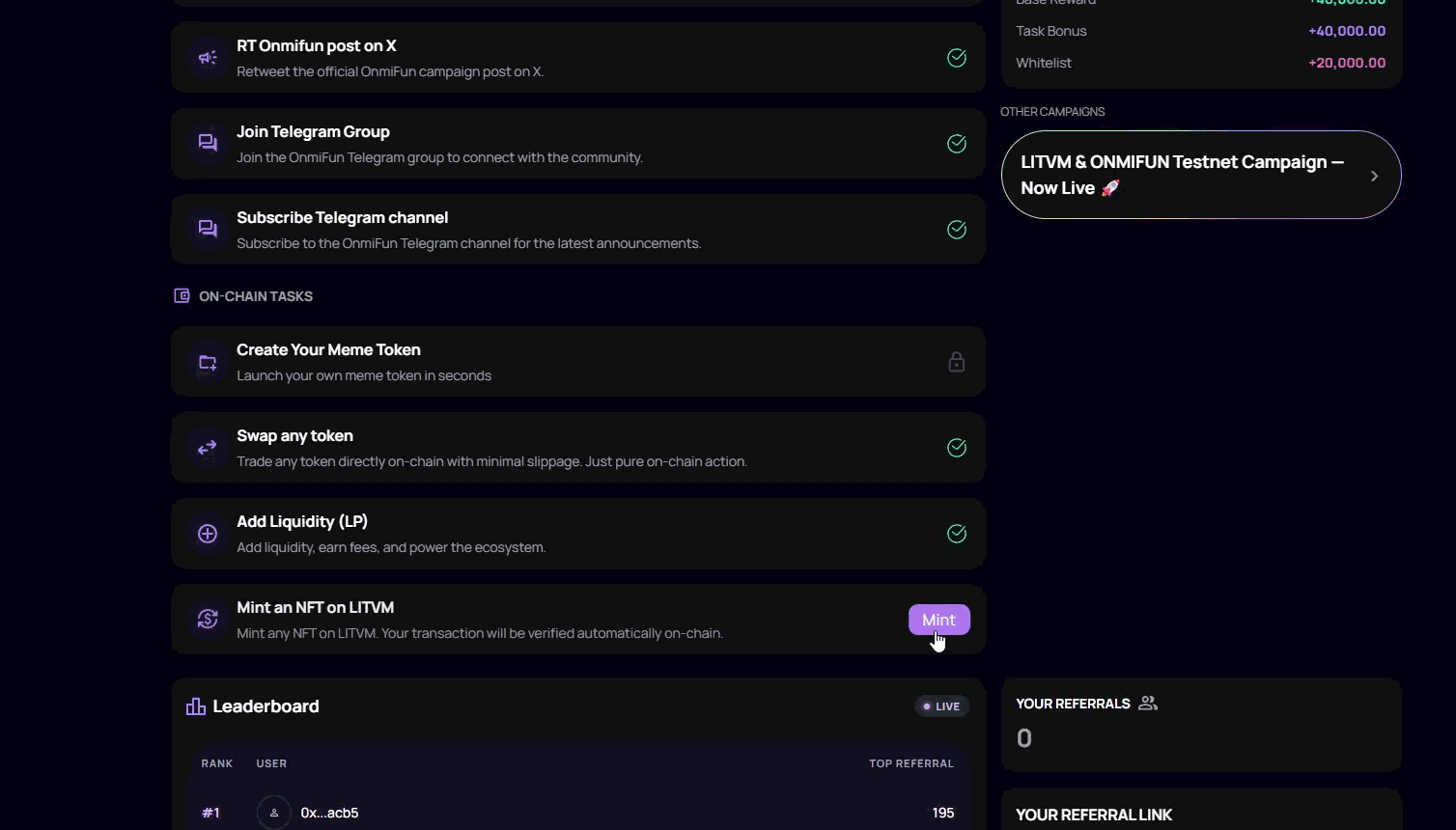Click the checkmark on Add Liquidity task
1456x830 pixels.
pos(957,534)
